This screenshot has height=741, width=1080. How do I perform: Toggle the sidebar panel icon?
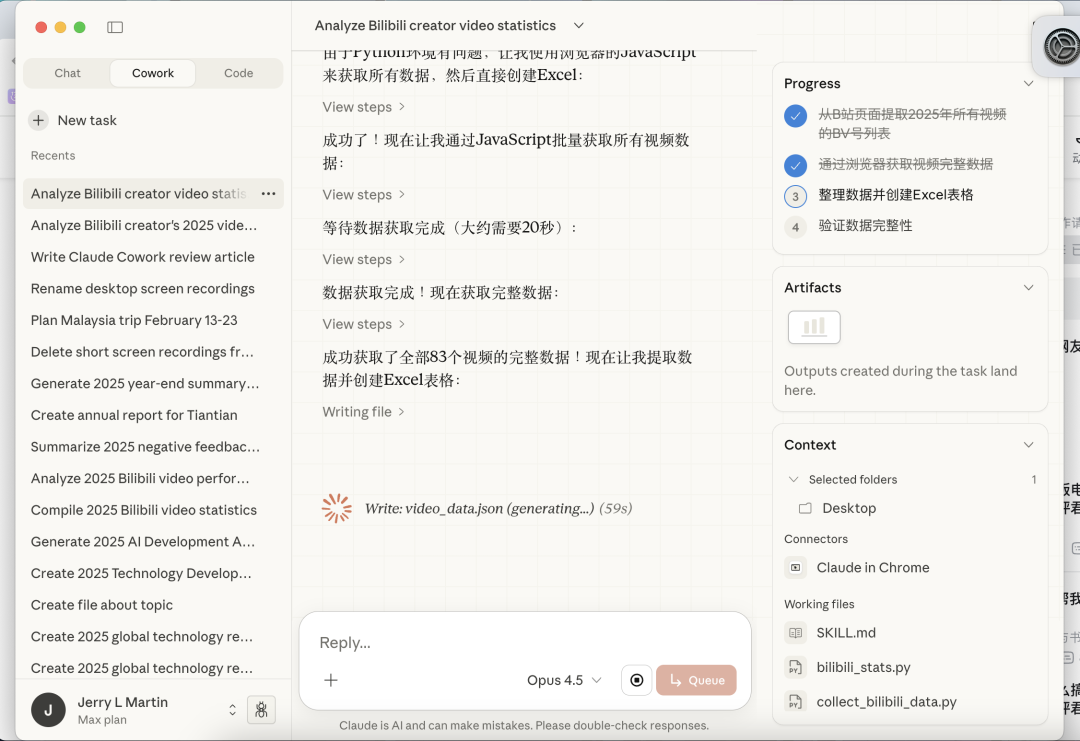click(115, 27)
